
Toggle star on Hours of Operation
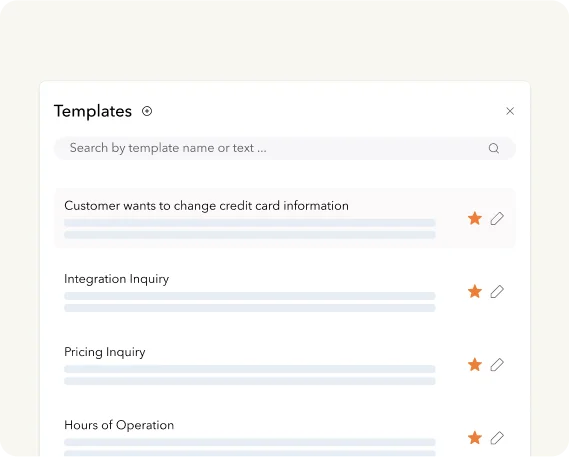click(475, 437)
